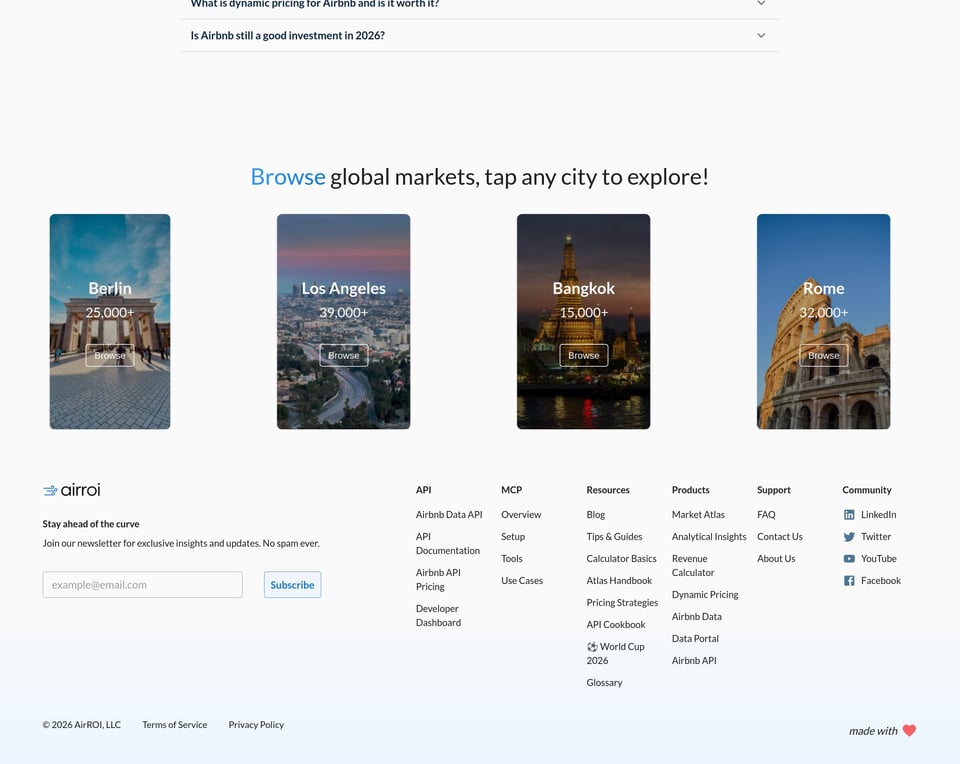Click the blue 'Browse' word in heading

click(288, 177)
